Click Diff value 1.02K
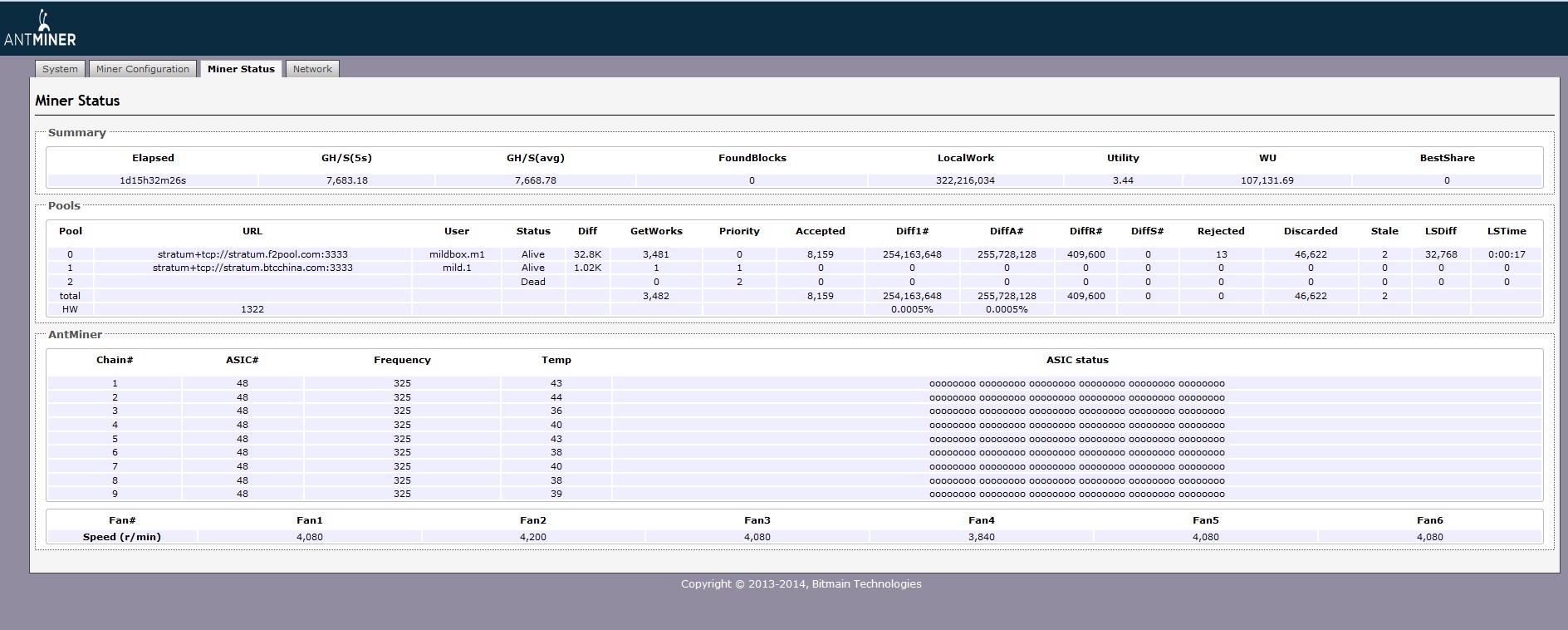Viewport: 1568px width, 630px height. [x=587, y=268]
